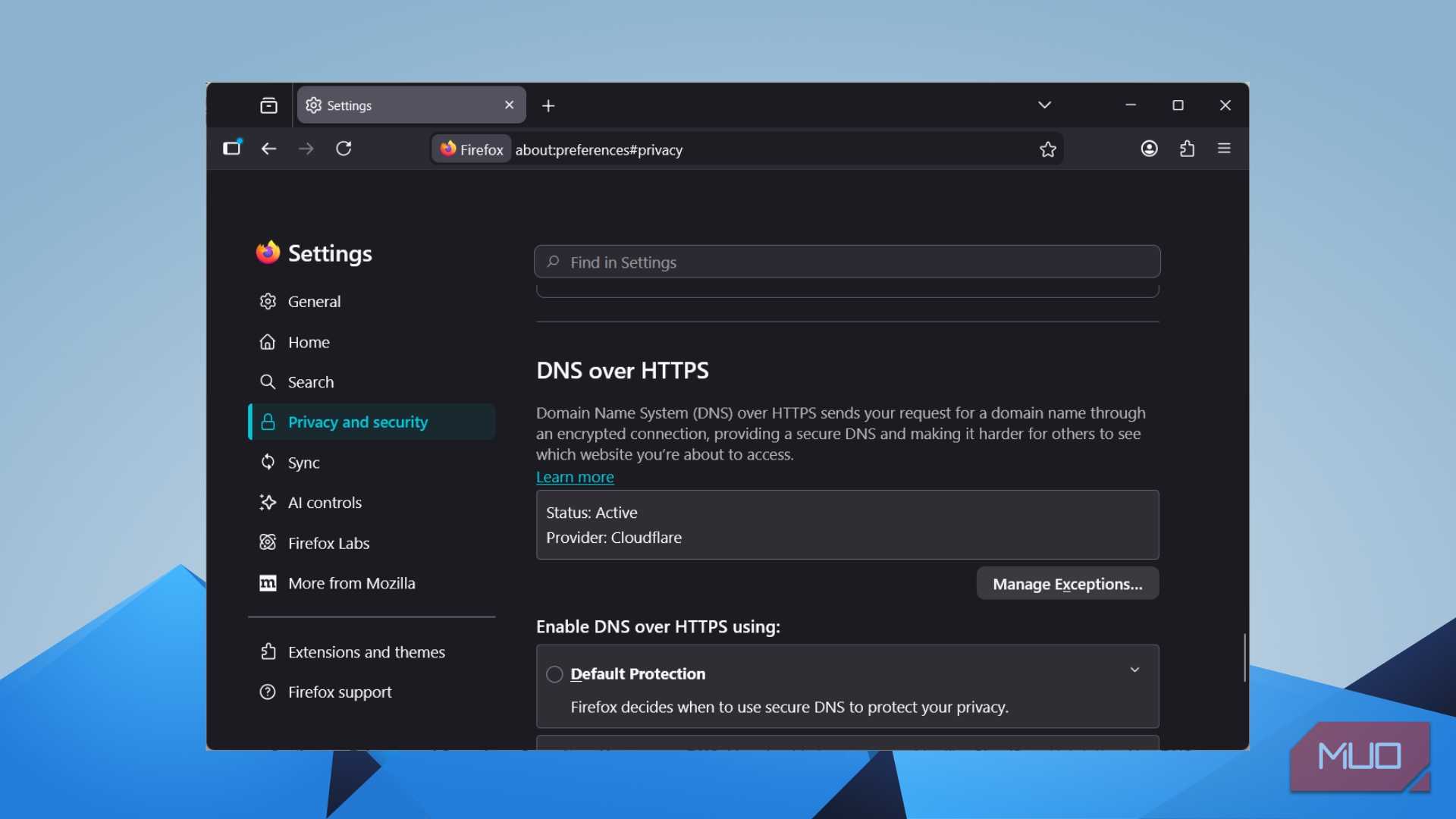Click the Status: Active text

(591, 513)
